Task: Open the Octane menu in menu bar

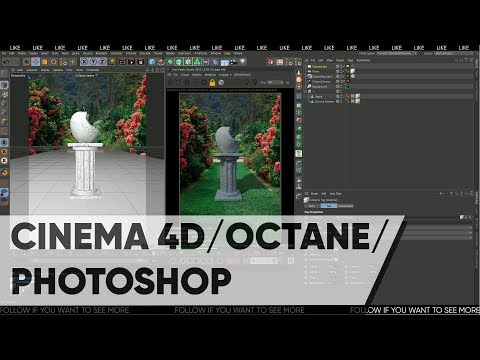Action: 238,53
